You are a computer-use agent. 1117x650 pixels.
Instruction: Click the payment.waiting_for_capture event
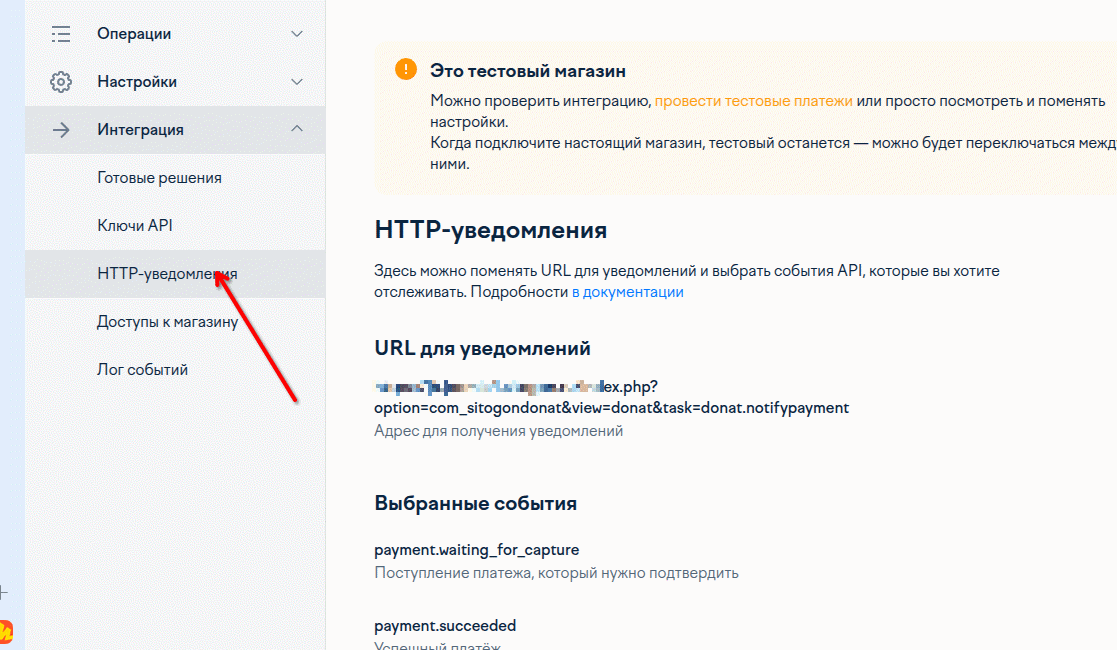(476, 550)
